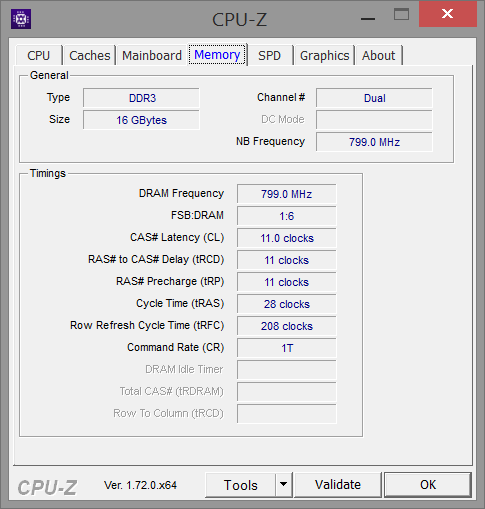
Task: Click the NB Frequency label
Action: point(270,141)
